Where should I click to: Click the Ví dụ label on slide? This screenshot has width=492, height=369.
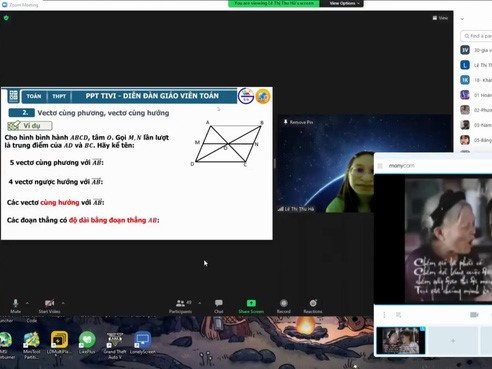point(30,126)
